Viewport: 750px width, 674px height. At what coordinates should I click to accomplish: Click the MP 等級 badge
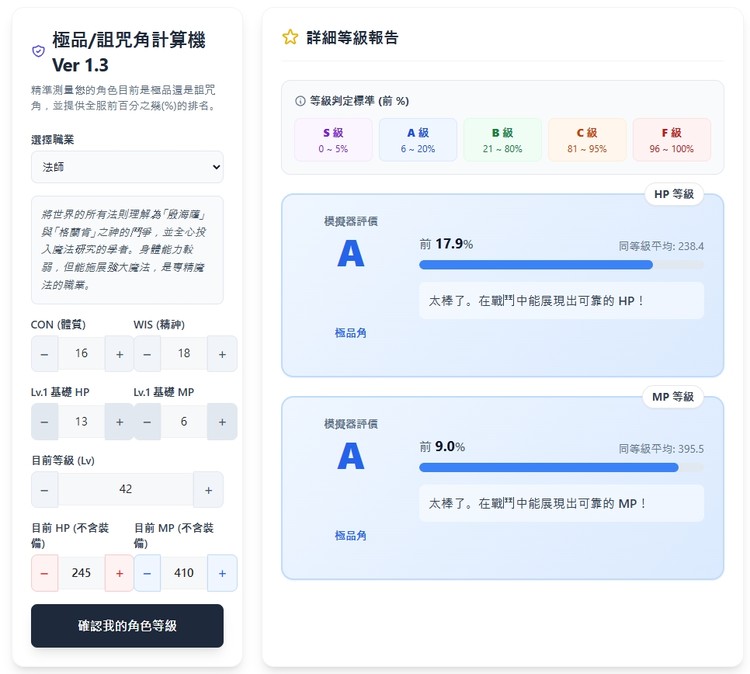coord(673,397)
